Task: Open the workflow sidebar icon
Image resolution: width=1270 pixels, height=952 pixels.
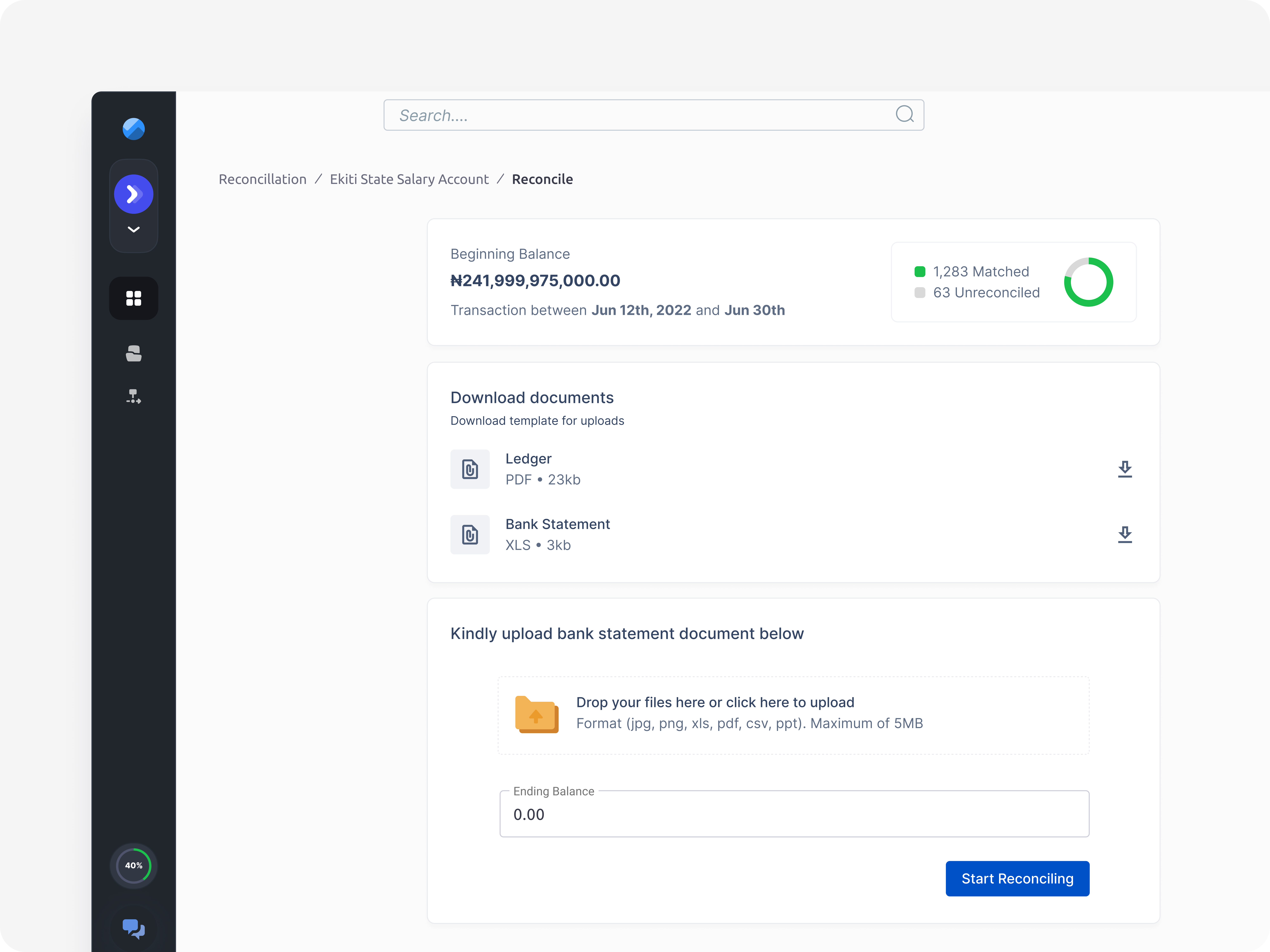Action: point(134,397)
